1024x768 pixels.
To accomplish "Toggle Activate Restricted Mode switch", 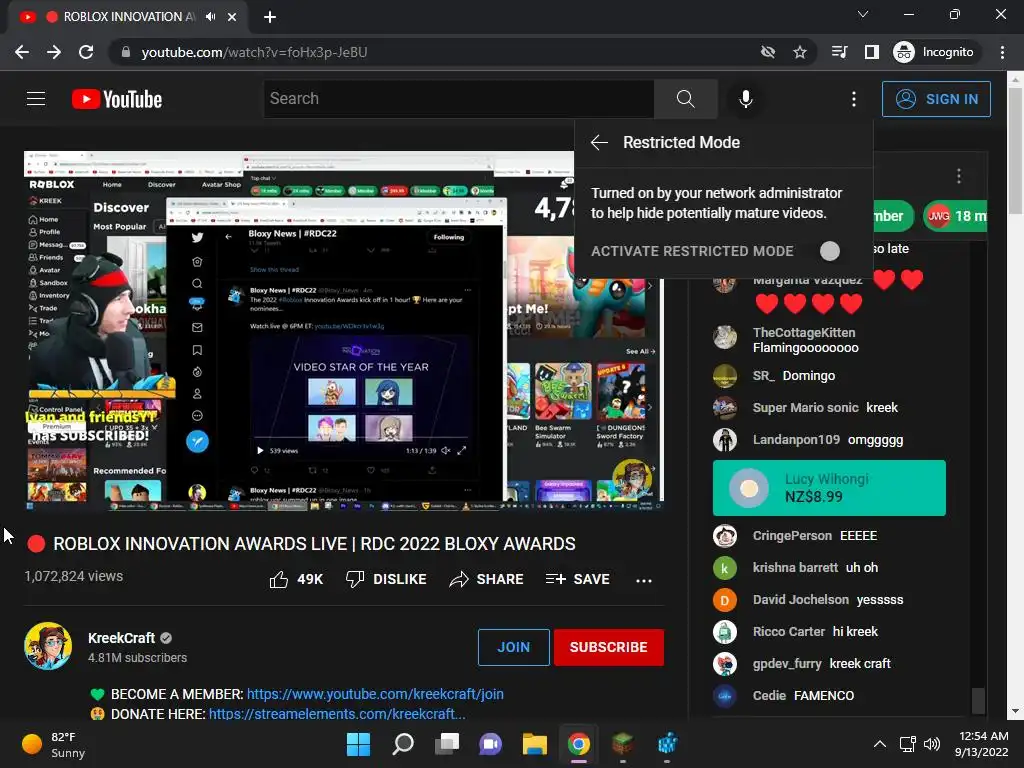I will pyautogui.click(x=829, y=251).
